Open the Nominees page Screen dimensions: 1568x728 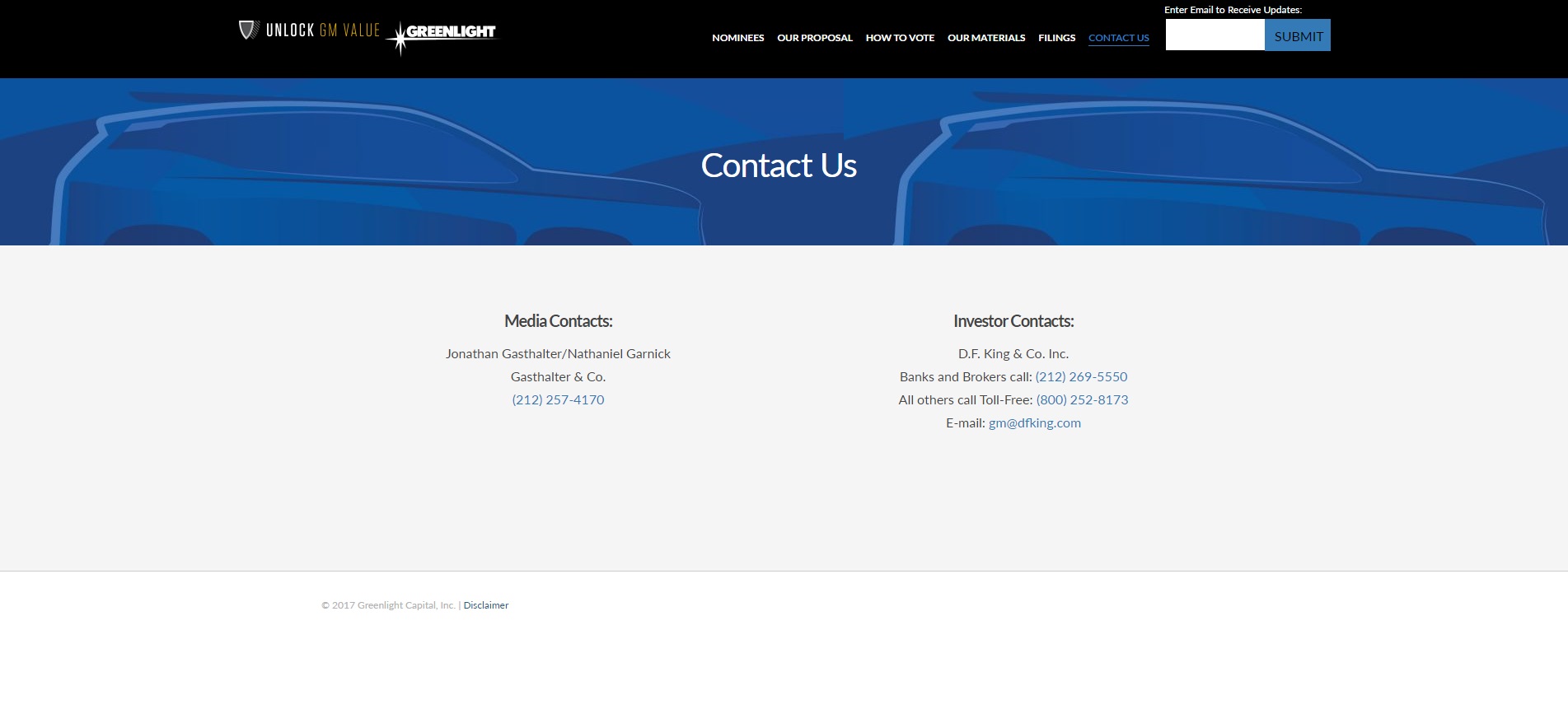[x=737, y=38]
